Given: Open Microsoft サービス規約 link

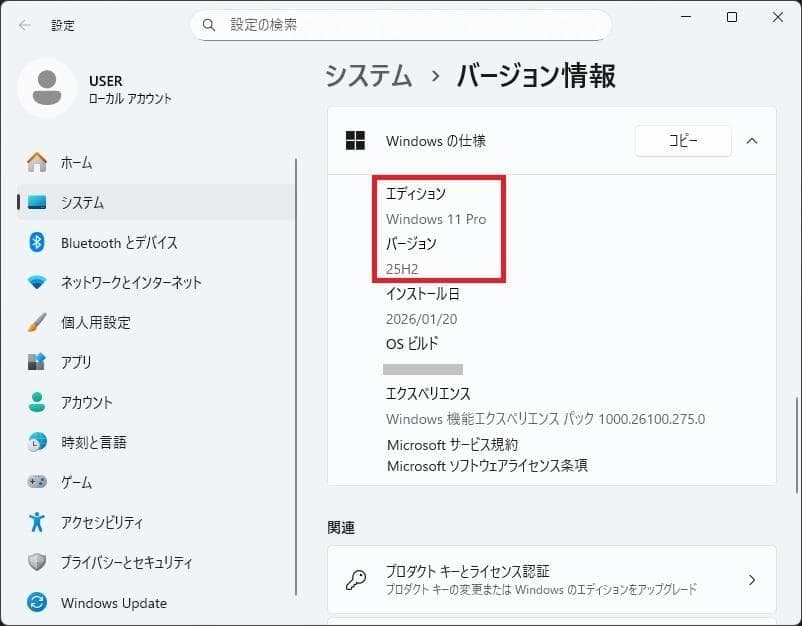Looking at the screenshot, I should (x=452, y=444).
